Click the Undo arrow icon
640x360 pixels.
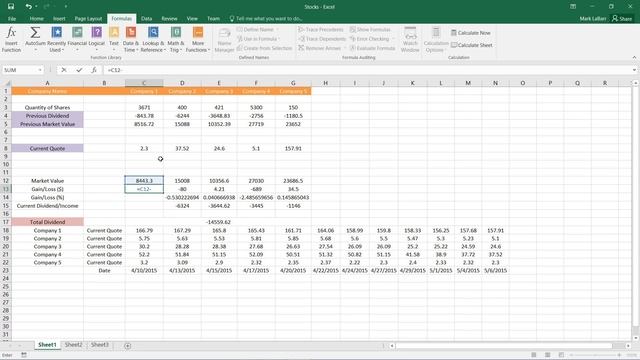click(28, 6)
